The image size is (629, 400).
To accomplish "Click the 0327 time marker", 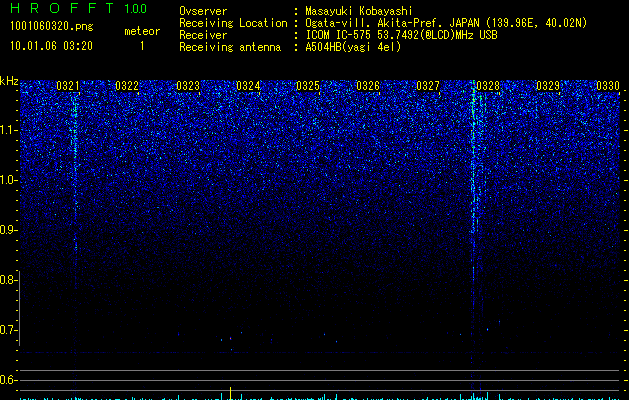I will tap(428, 86).
